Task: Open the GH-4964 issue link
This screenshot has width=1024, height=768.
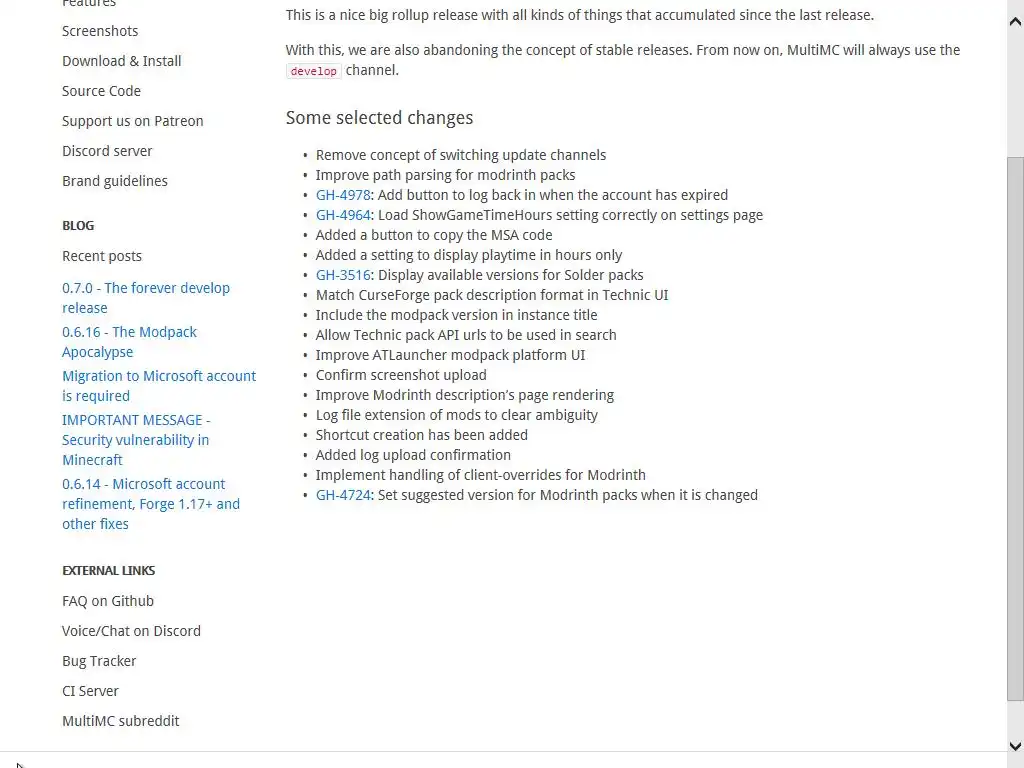Action: tap(343, 215)
